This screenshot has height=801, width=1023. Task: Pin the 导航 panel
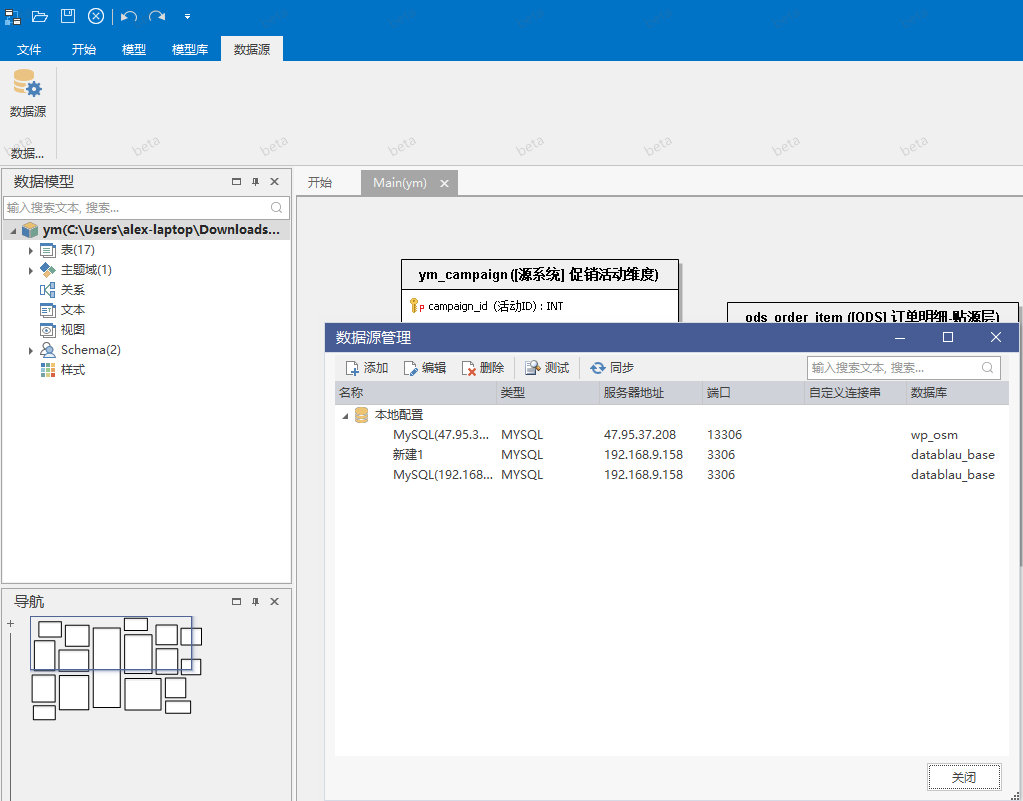(256, 601)
